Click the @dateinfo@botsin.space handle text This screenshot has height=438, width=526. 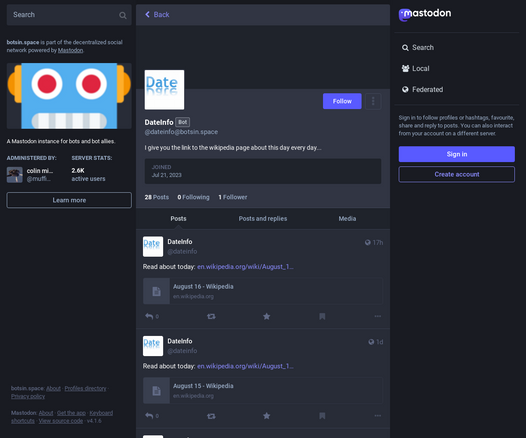pos(181,132)
